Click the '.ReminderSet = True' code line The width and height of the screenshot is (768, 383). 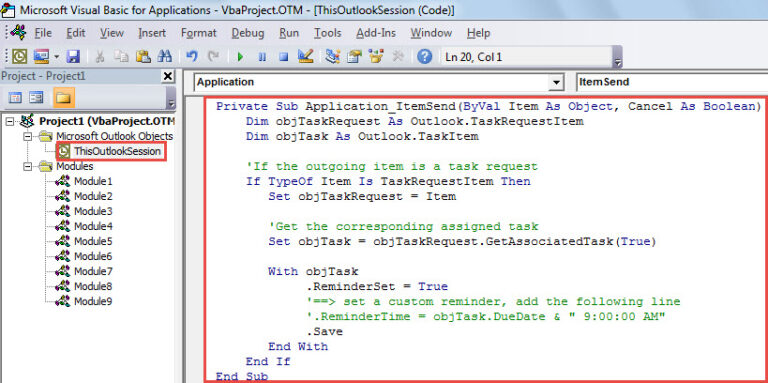click(x=377, y=287)
